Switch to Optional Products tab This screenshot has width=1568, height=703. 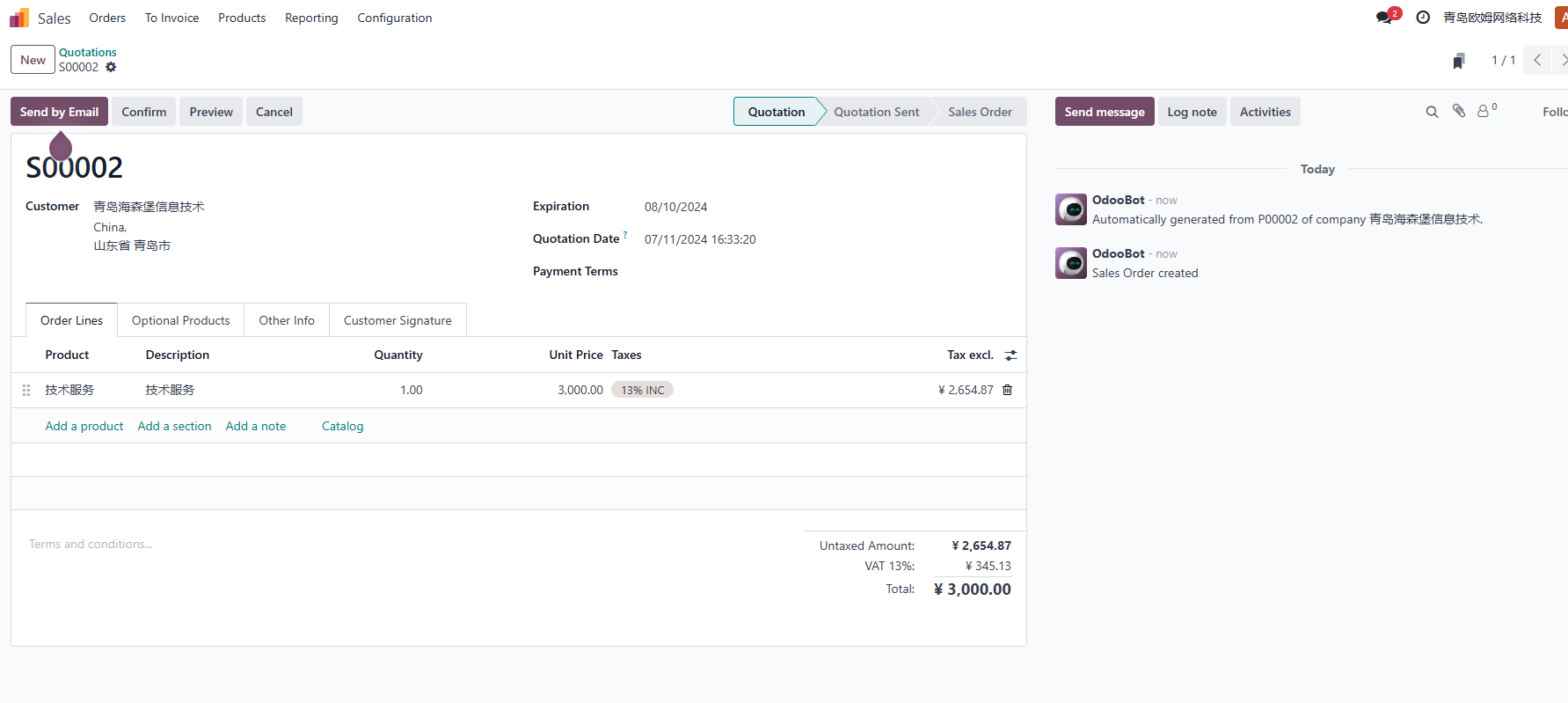pyautogui.click(x=180, y=320)
